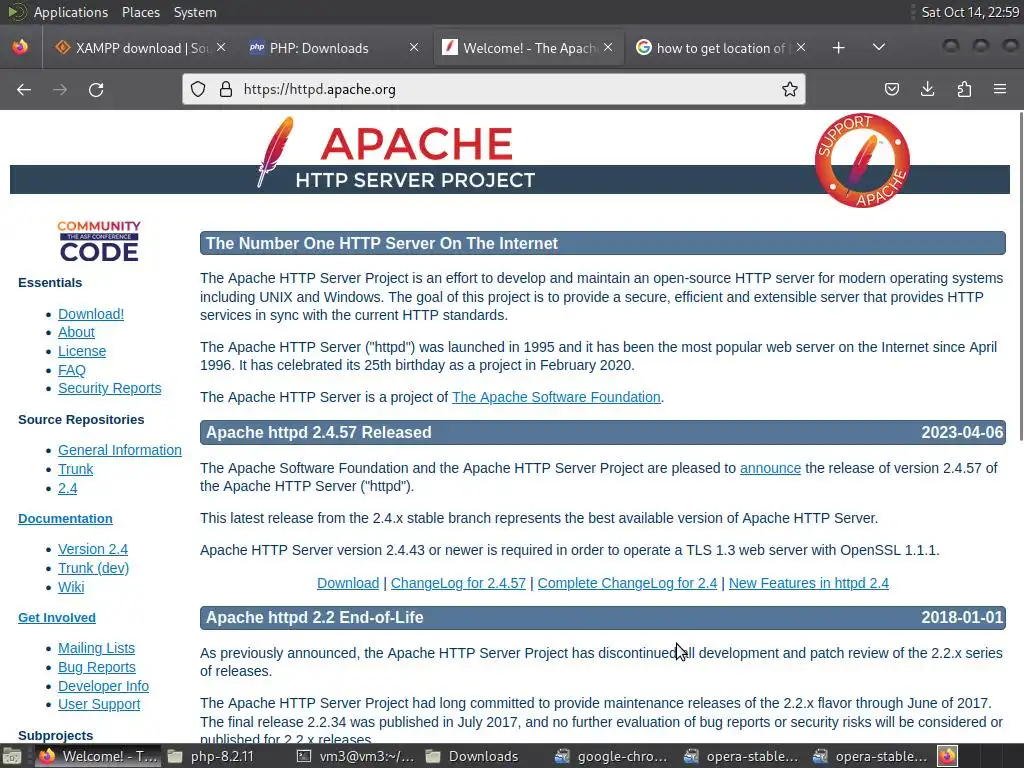Close the Welcome Apache tab

[608, 48]
